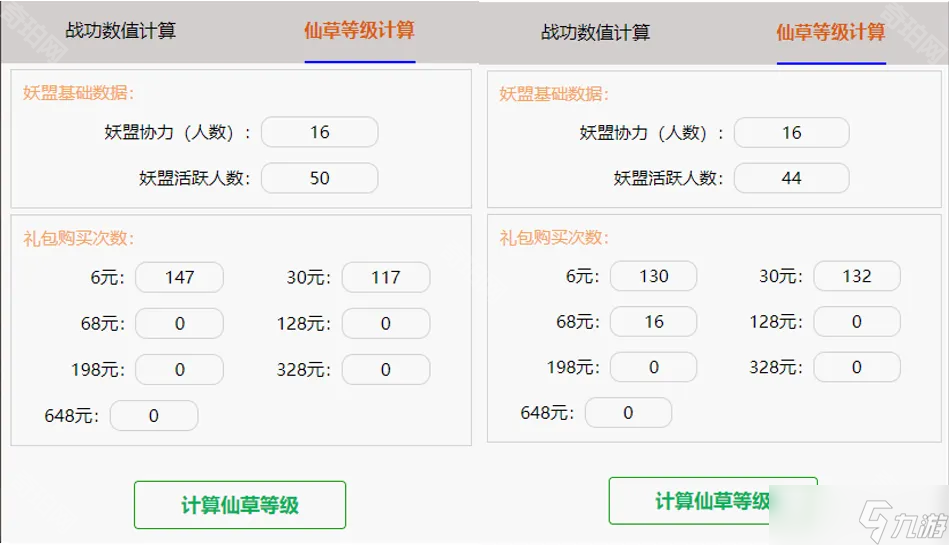
Task: Click 30元 field showing 117
Action: click(386, 277)
